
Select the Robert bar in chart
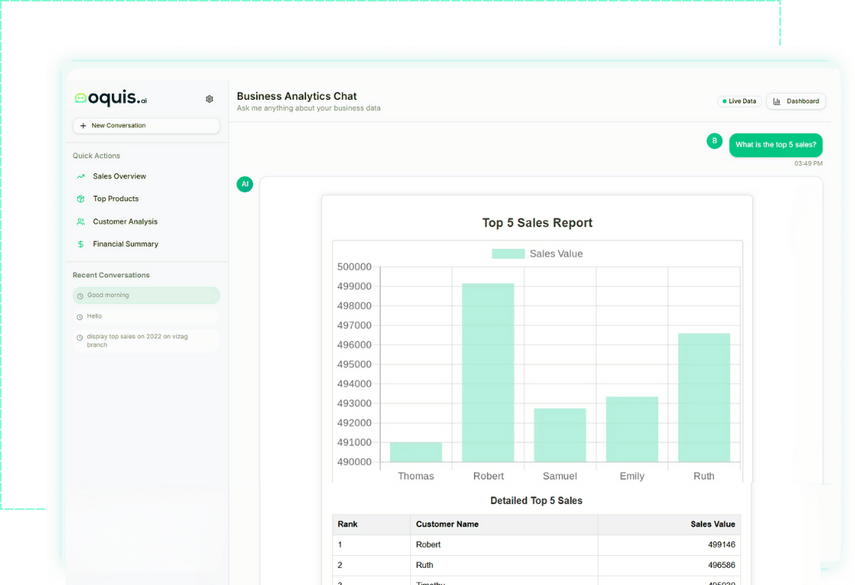(488, 372)
